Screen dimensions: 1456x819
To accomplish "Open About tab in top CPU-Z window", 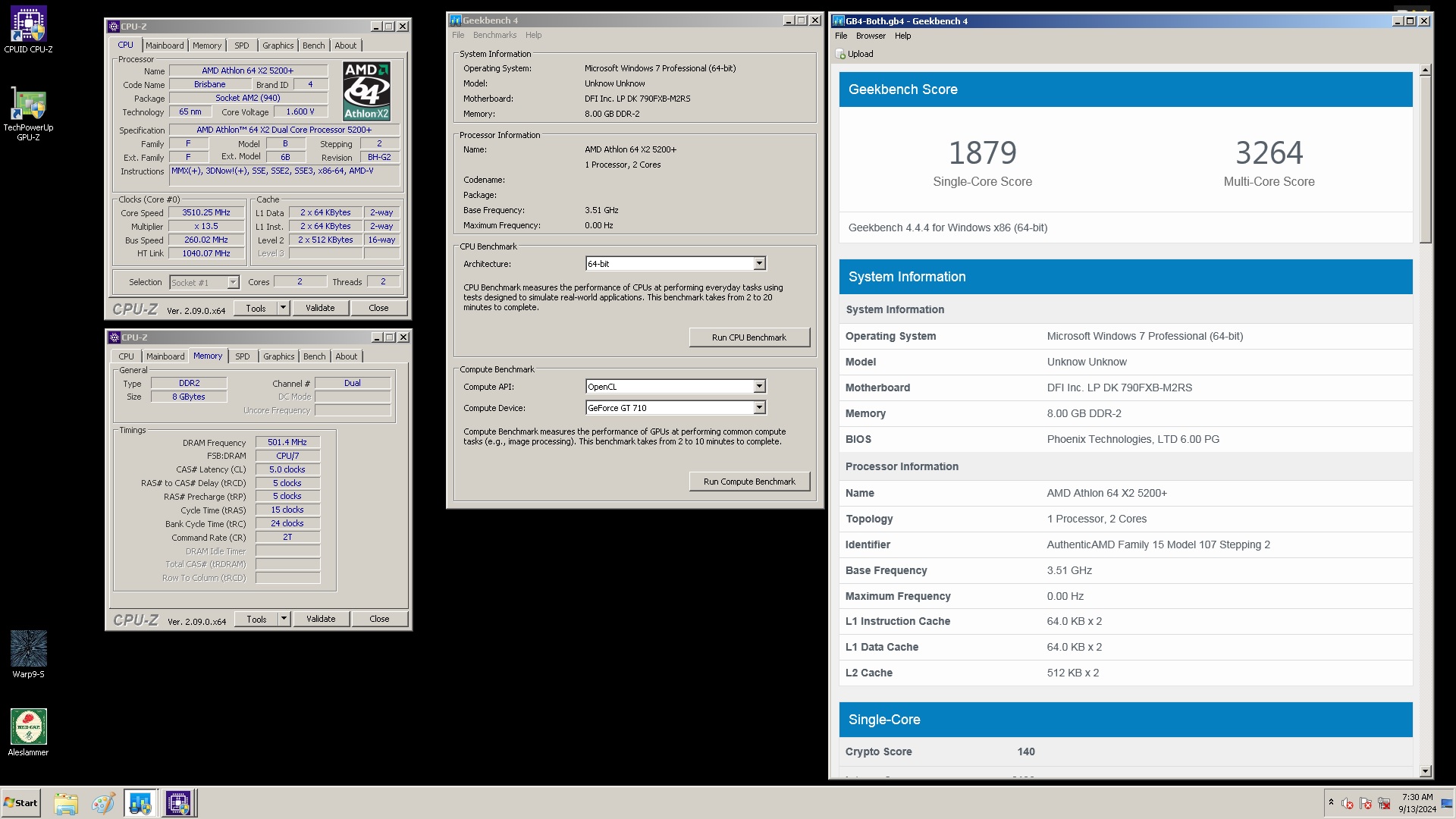I will pos(346,45).
